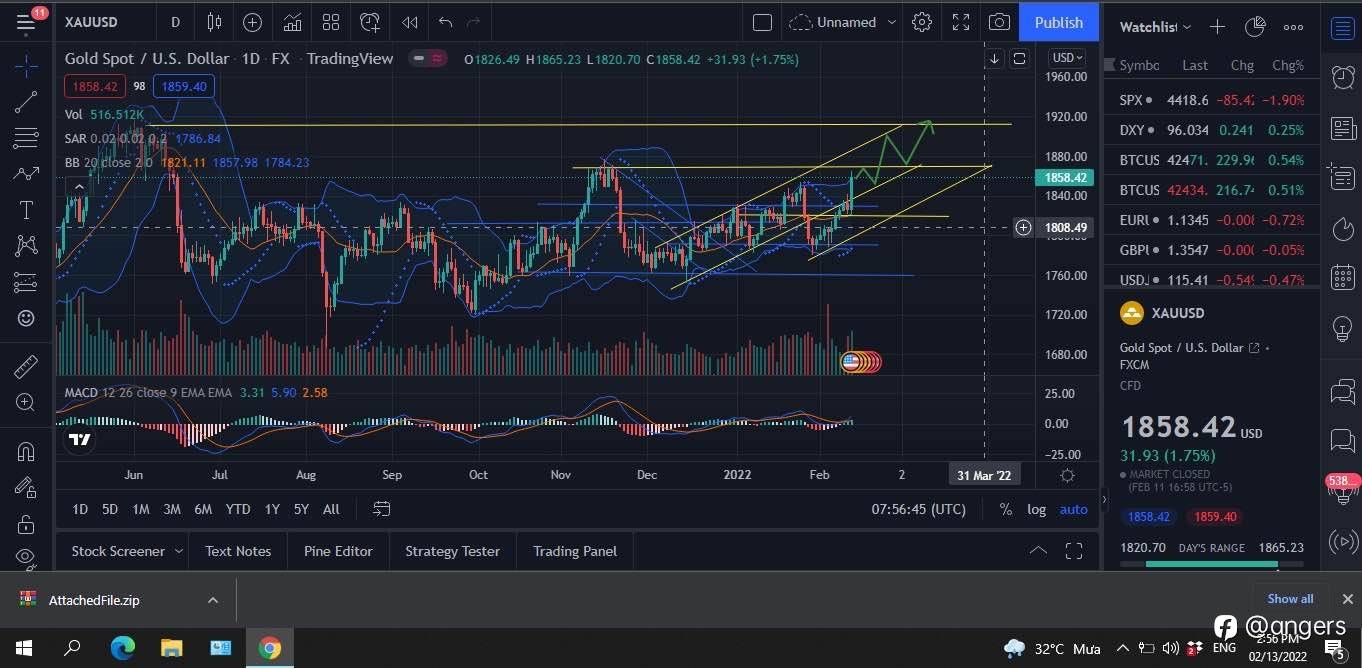Open File Explorer from the taskbar
The width and height of the screenshot is (1362, 668).
click(x=172, y=648)
